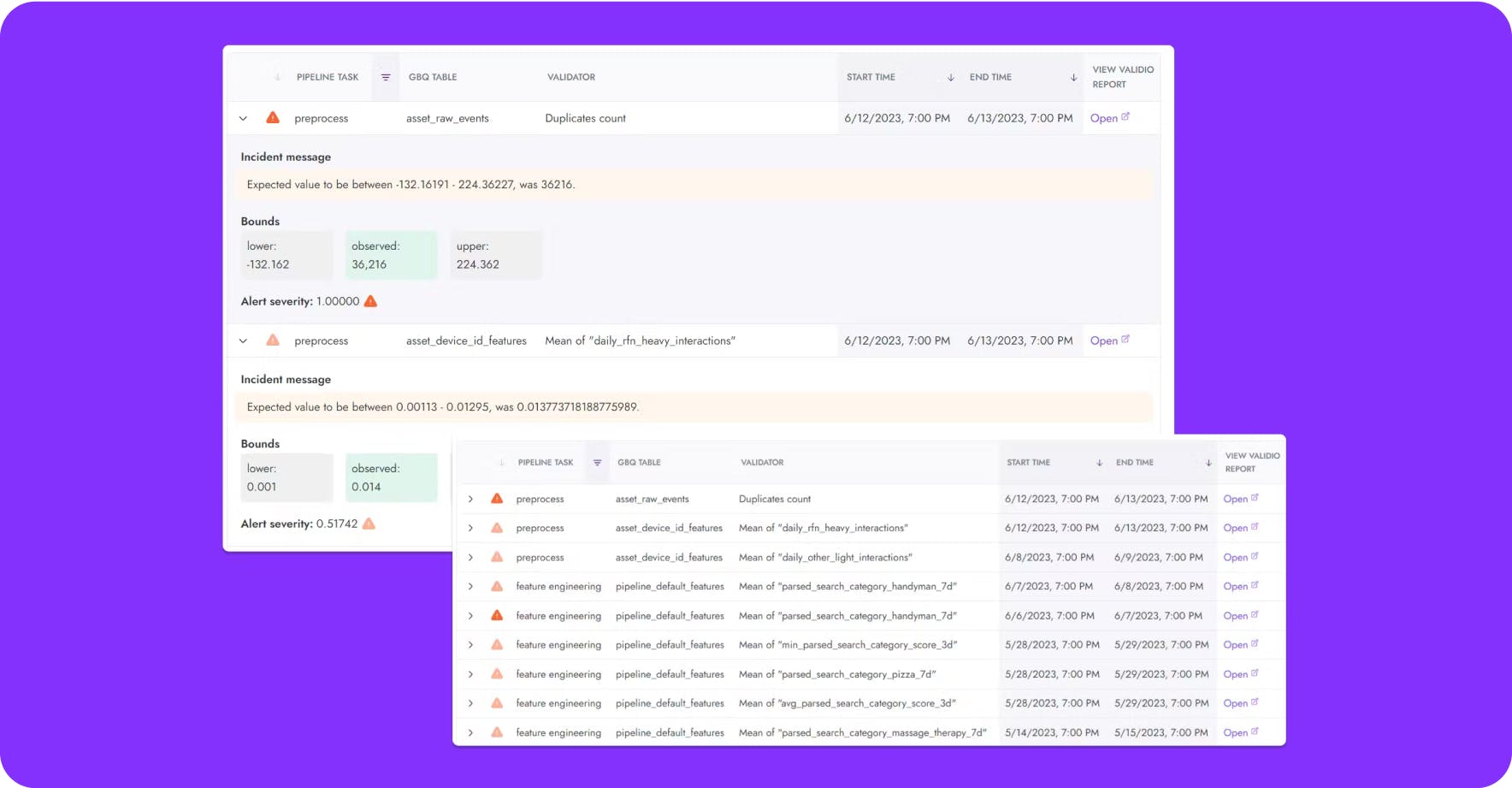Click the observed 36,216 bounds box
This screenshot has width=1512, height=788.
(391, 255)
